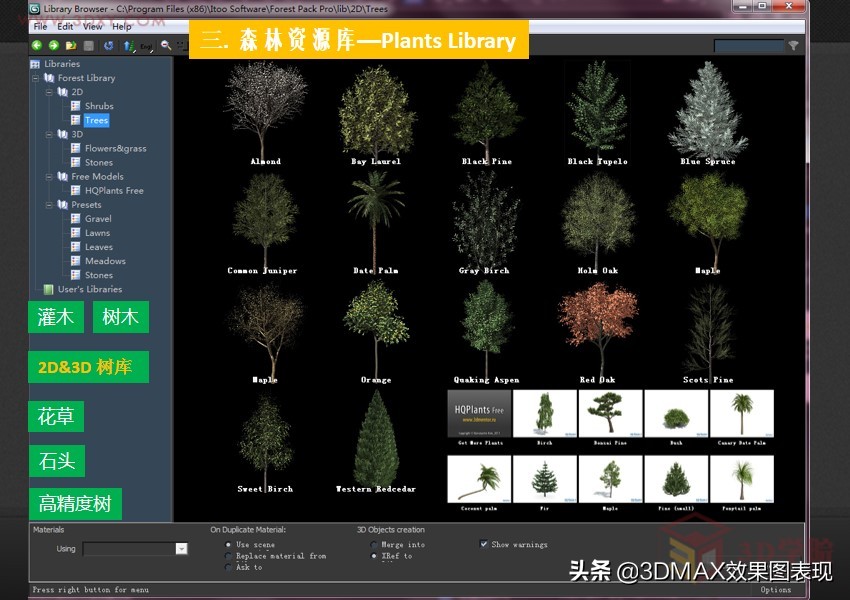Select the tree/plant toolbar icon
This screenshot has height=600, width=850.
coord(128,45)
